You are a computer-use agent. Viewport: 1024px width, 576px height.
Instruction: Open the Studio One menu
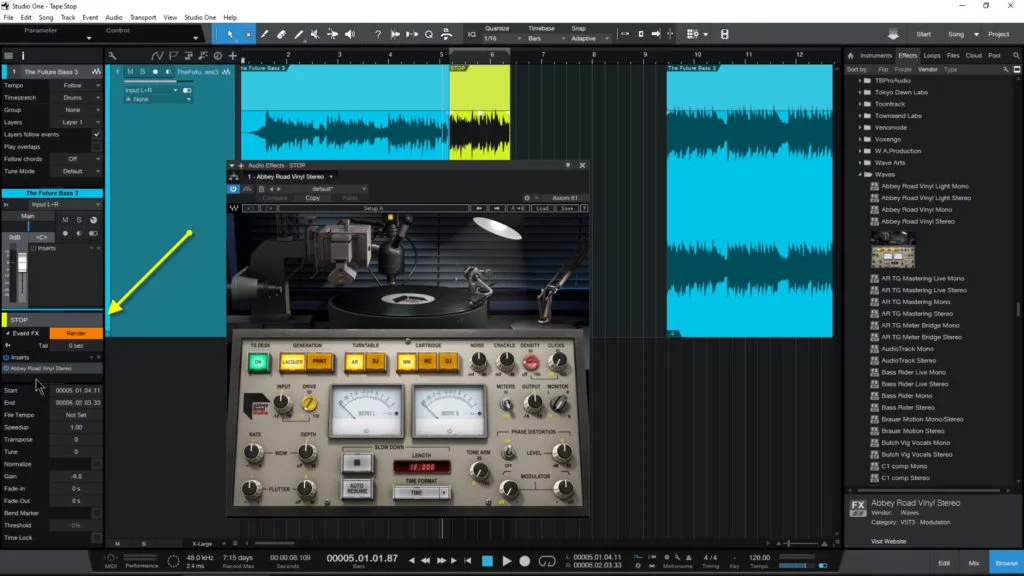(200, 18)
